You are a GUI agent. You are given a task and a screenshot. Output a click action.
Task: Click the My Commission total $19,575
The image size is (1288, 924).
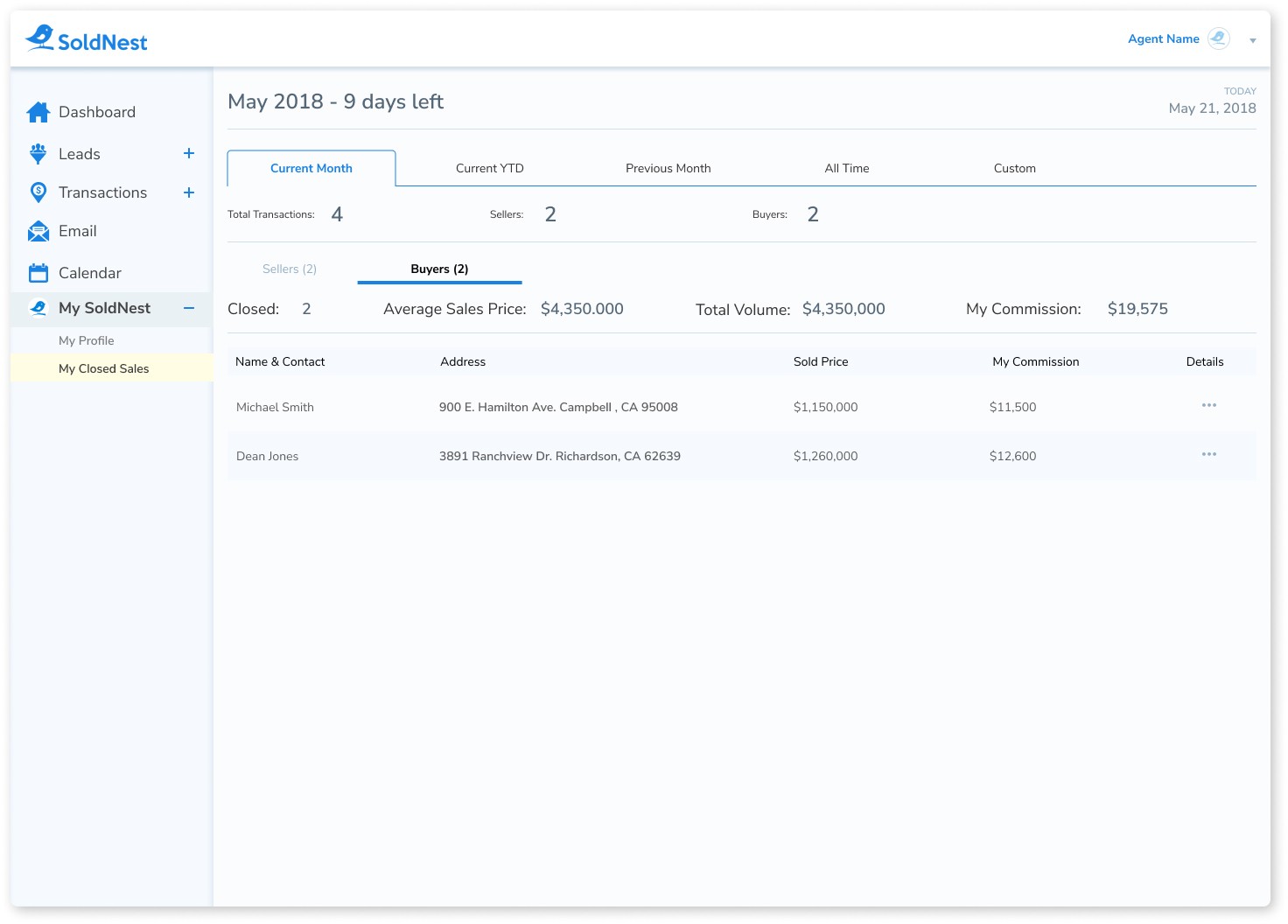(1137, 309)
